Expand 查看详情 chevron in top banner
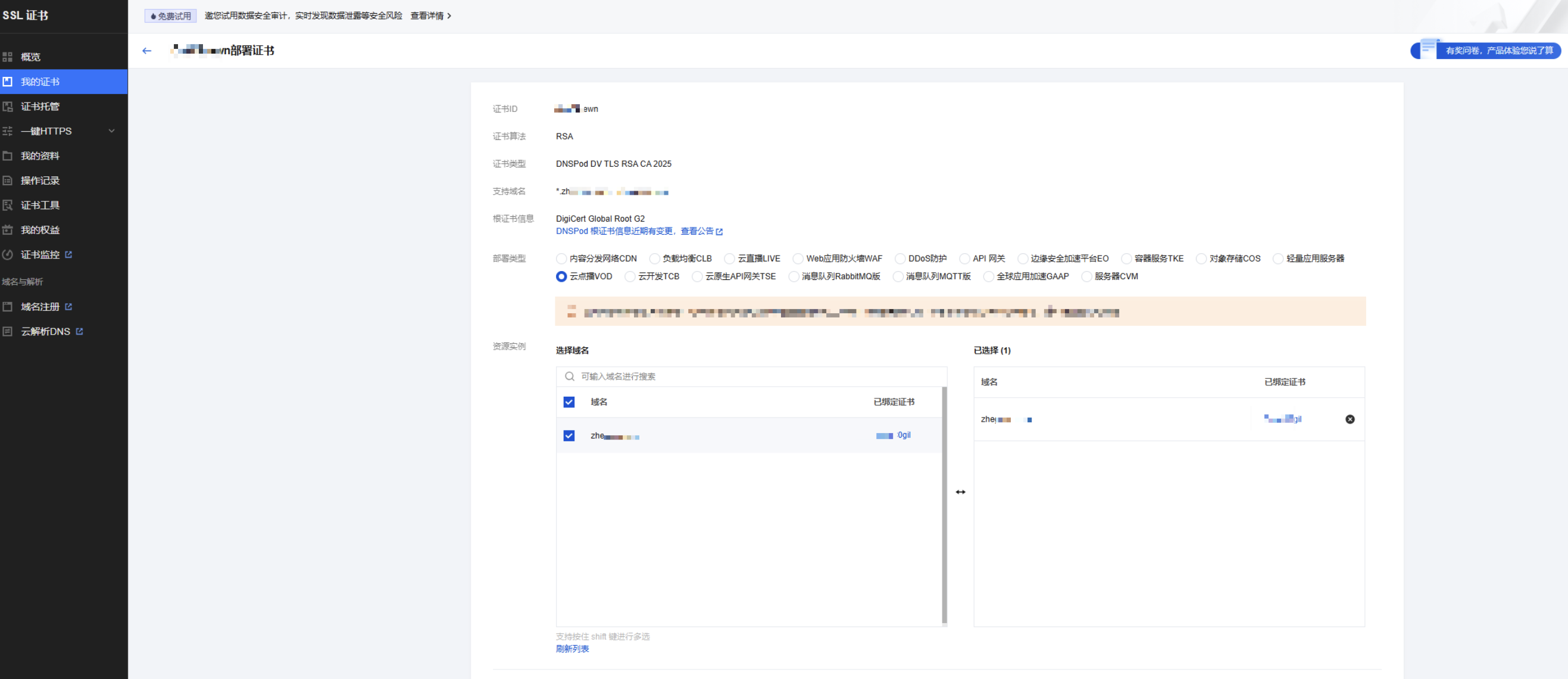The height and width of the screenshot is (679, 1568). pos(449,16)
